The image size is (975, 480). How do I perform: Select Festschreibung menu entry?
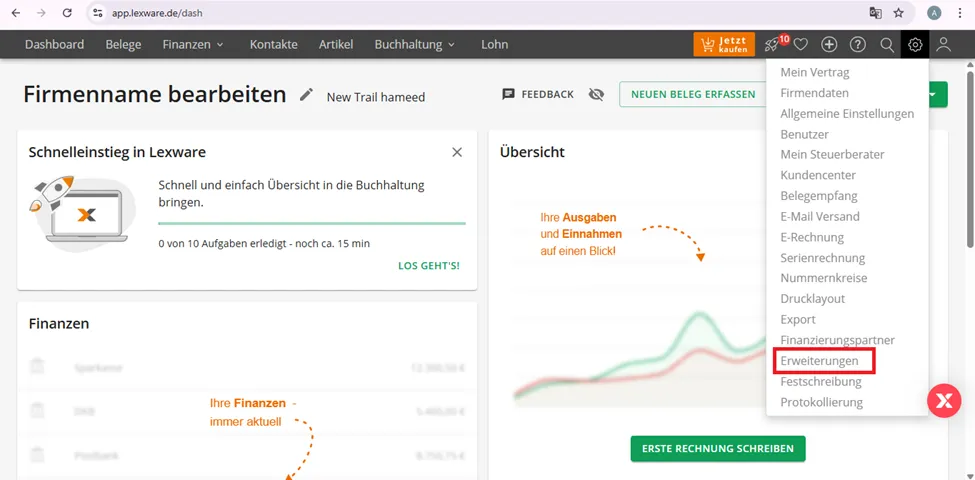pos(821,381)
